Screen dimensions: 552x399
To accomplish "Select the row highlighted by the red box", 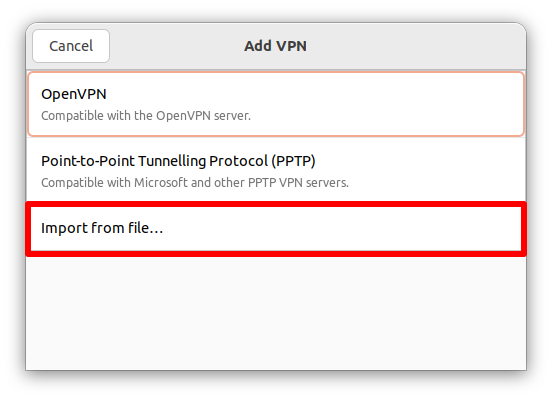I will [x=276, y=229].
